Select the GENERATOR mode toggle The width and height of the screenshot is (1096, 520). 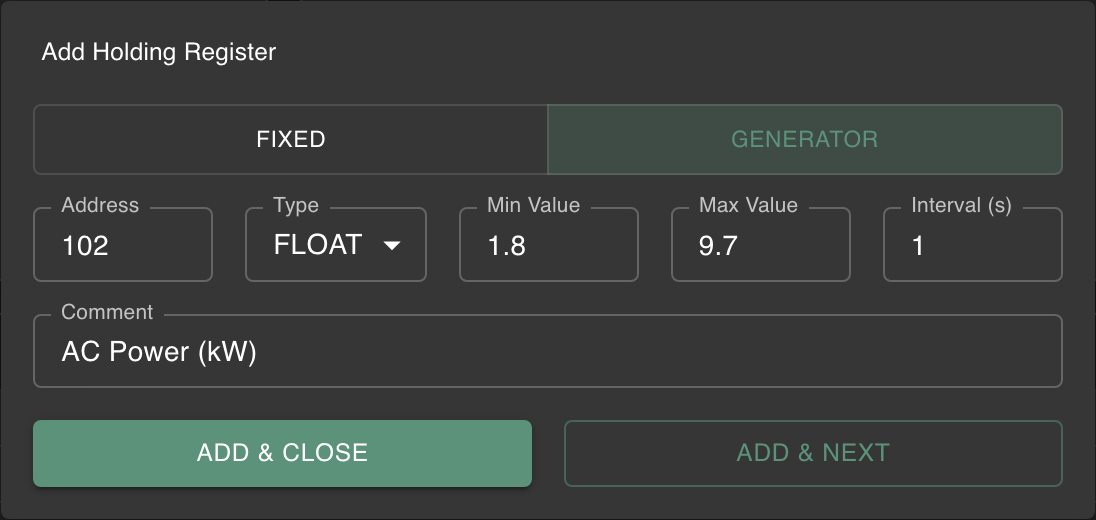(804, 139)
